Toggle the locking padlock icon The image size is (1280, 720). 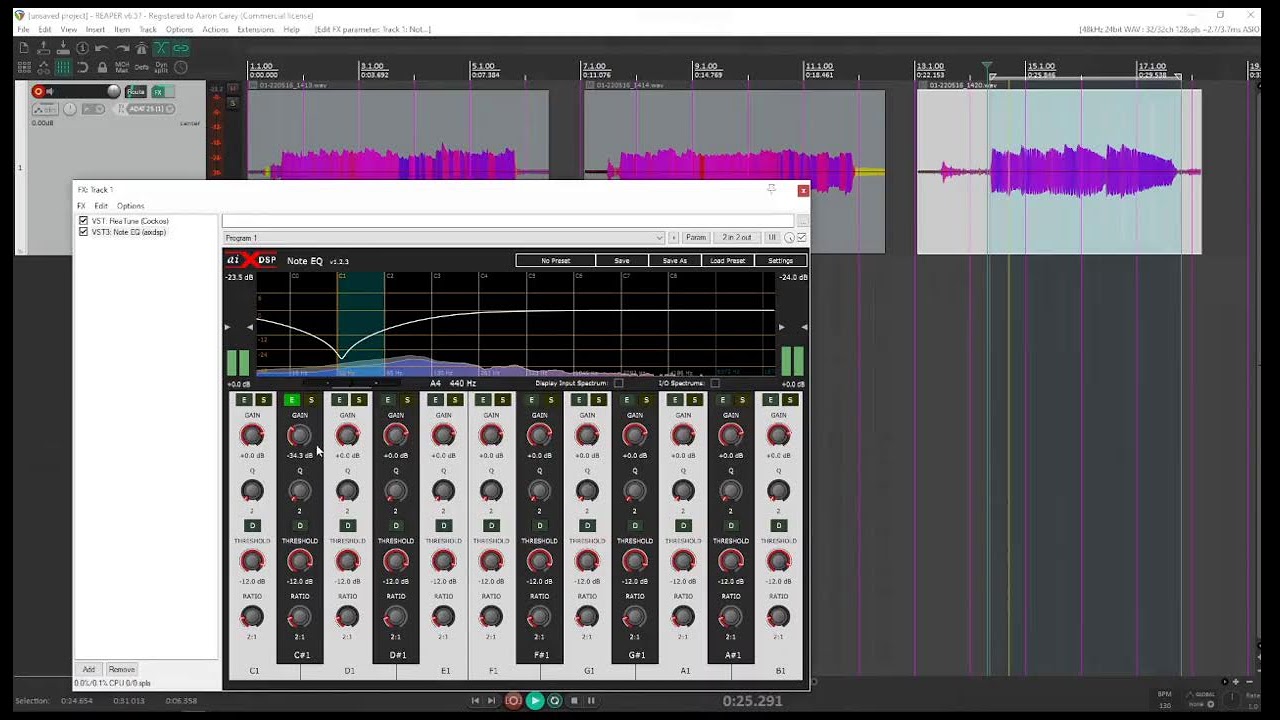(101, 68)
